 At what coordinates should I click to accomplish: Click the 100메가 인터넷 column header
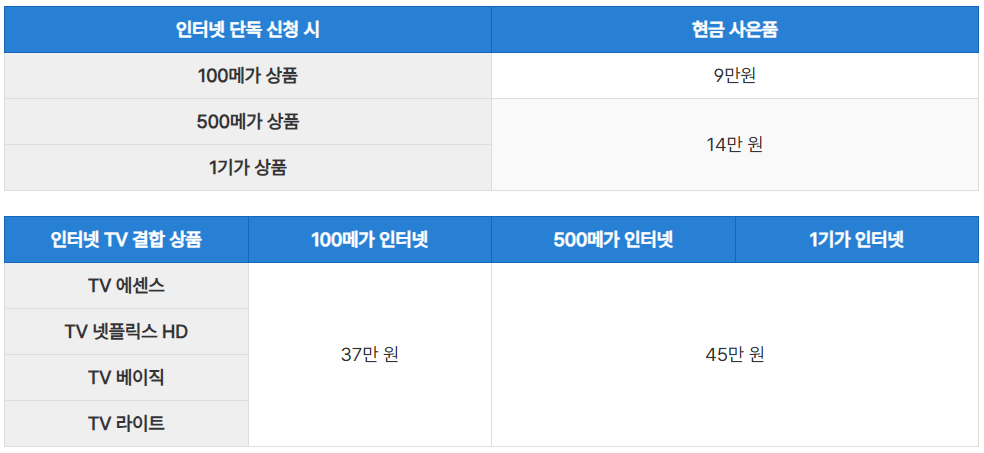370,240
